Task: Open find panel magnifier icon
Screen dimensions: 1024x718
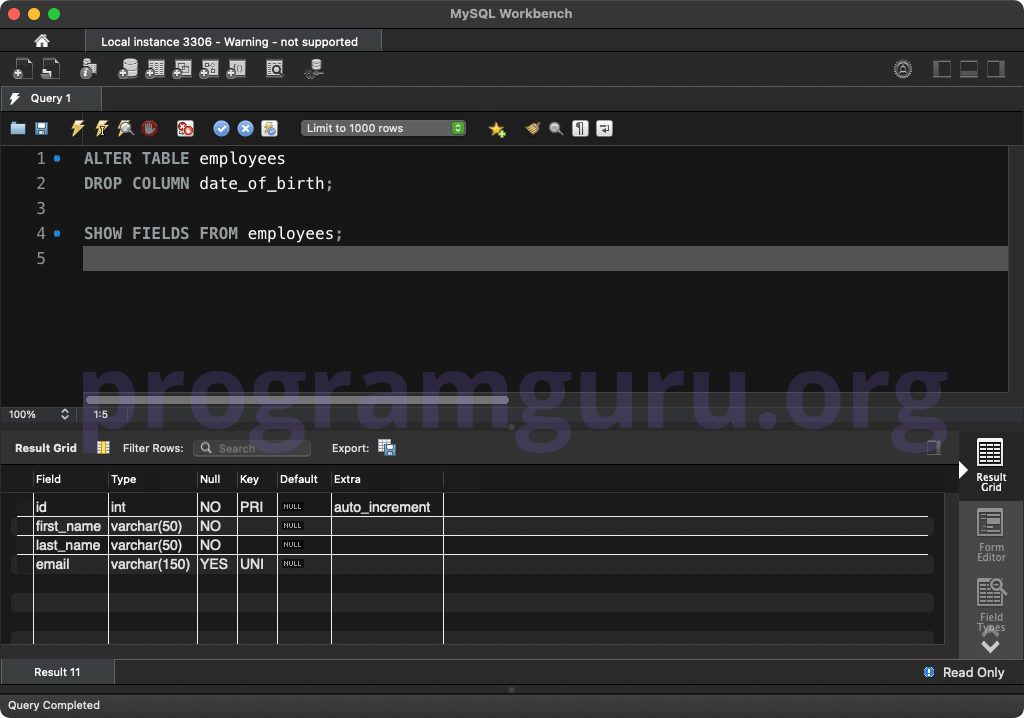Action: tap(556, 128)
